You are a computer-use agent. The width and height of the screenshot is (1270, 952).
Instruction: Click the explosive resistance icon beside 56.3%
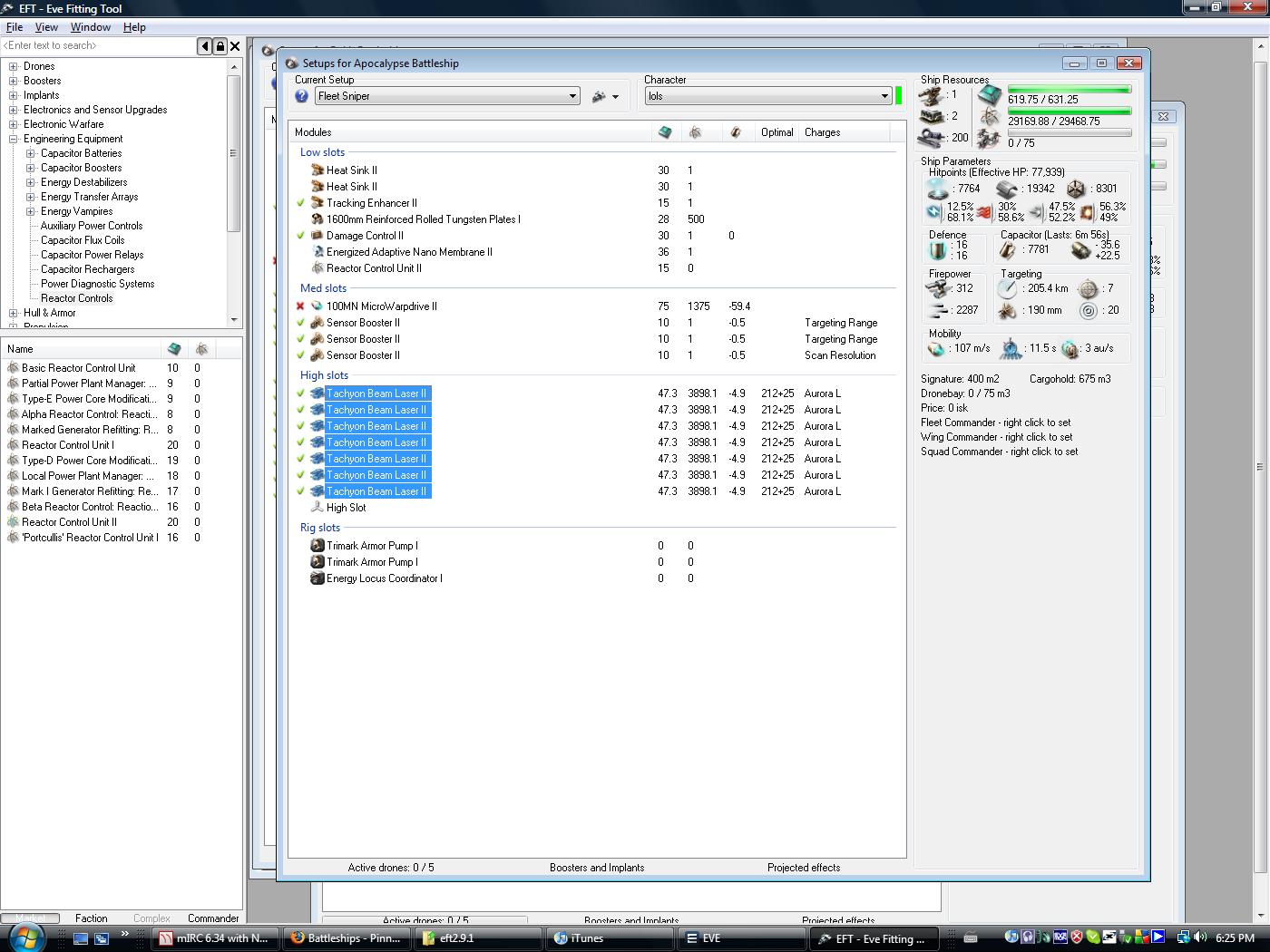[x=1087, y=212]
